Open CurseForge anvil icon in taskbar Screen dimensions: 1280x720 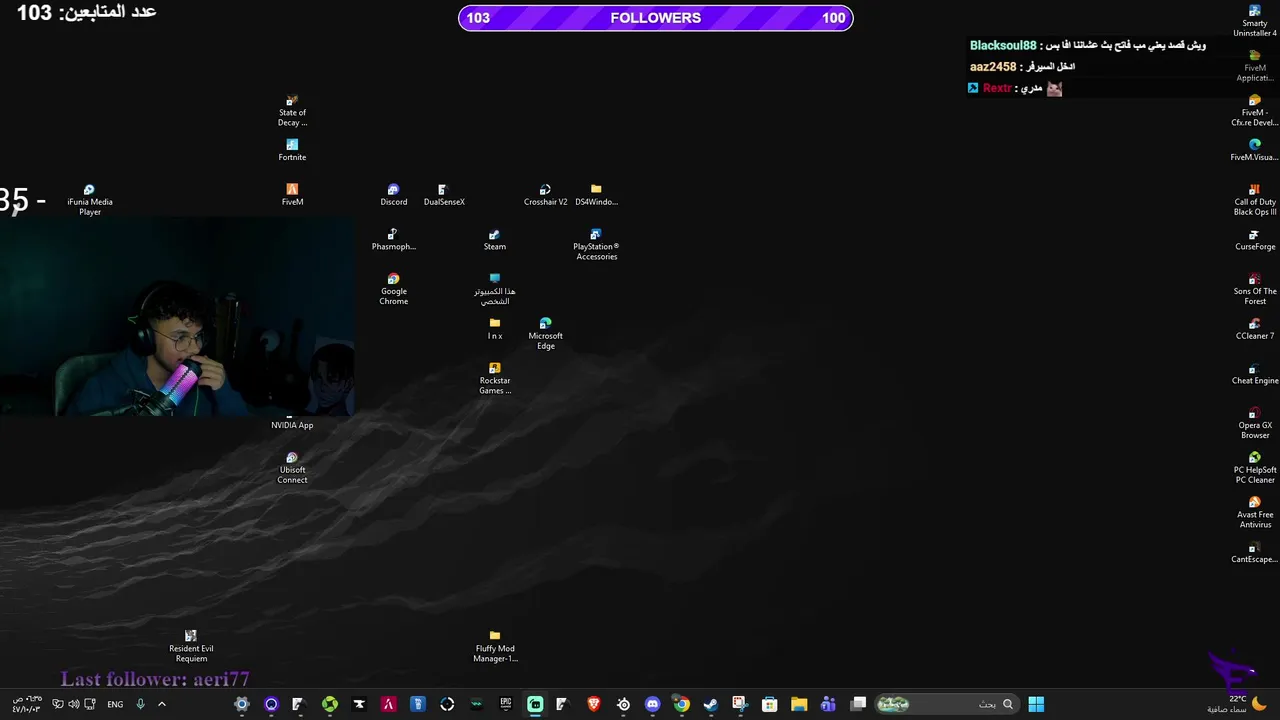359,704
